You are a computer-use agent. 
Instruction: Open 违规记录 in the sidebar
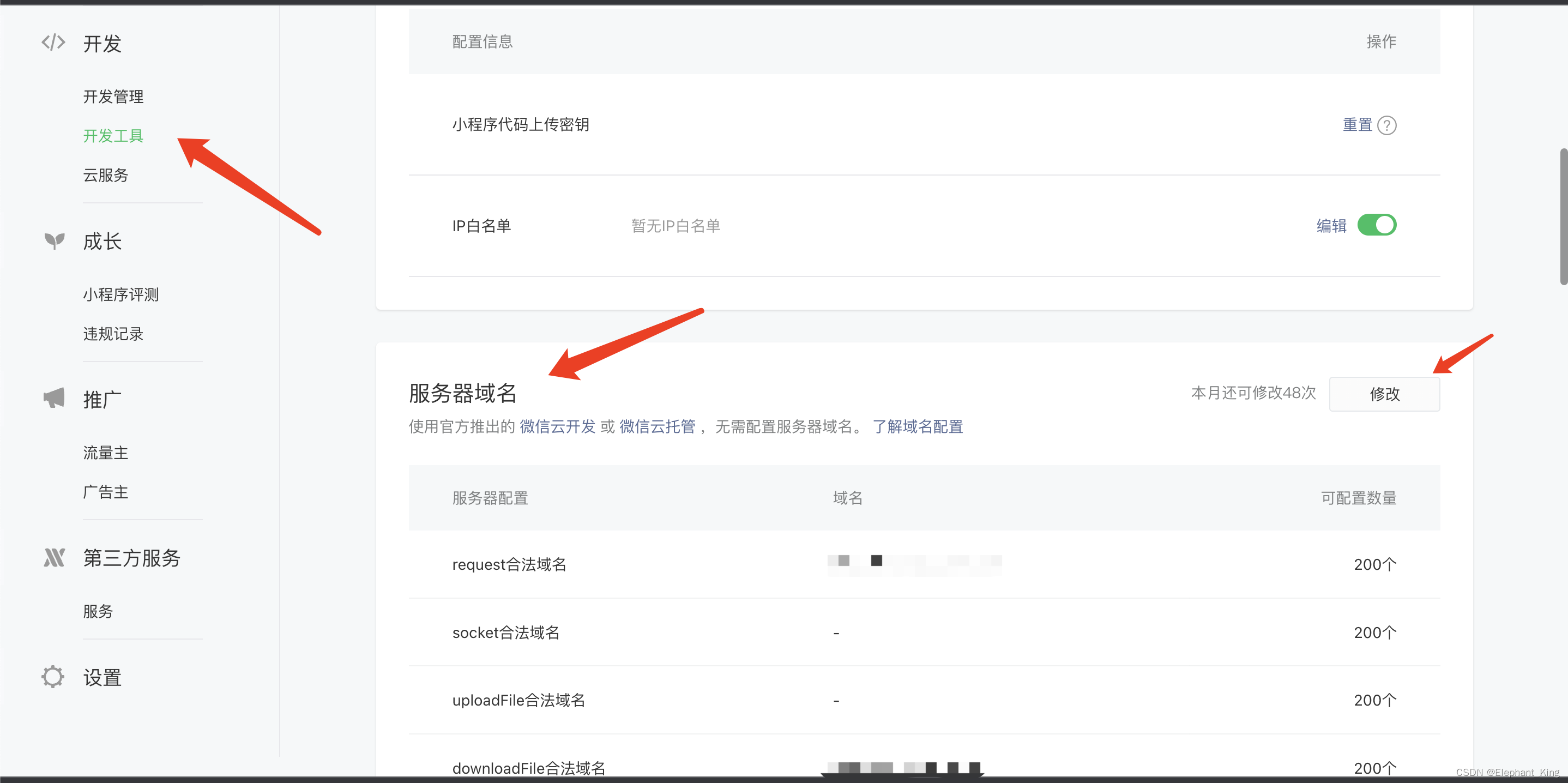tap(113, 334)
